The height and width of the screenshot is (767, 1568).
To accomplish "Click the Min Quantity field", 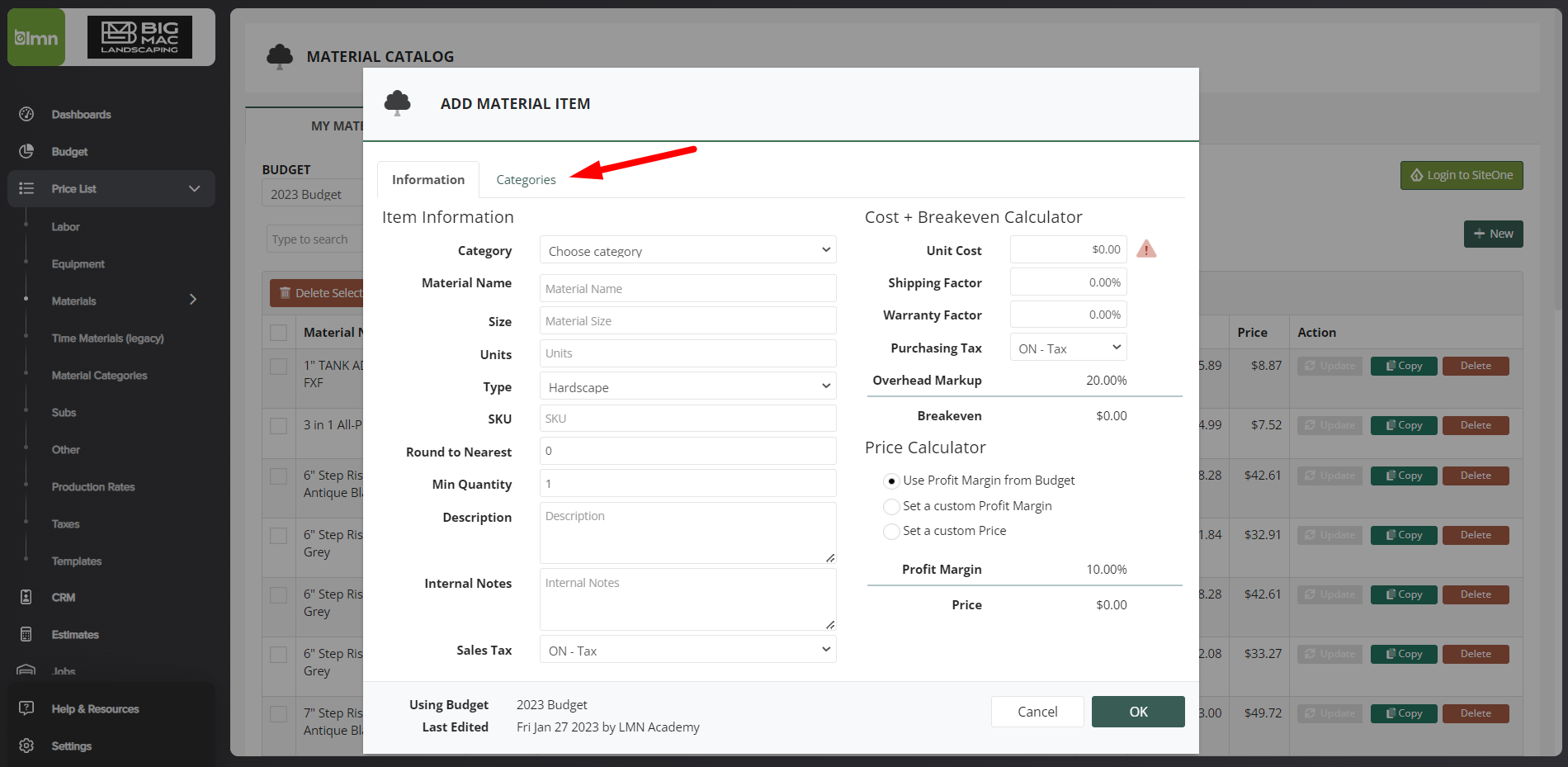I will [x=687, y=483].
